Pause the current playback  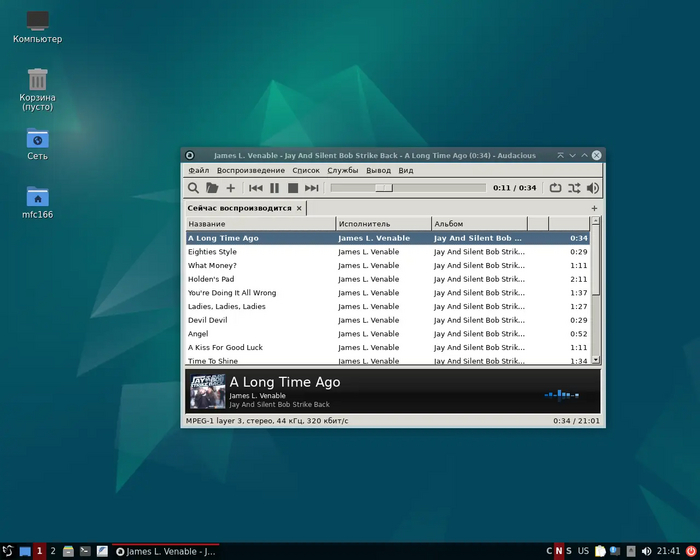275,188
